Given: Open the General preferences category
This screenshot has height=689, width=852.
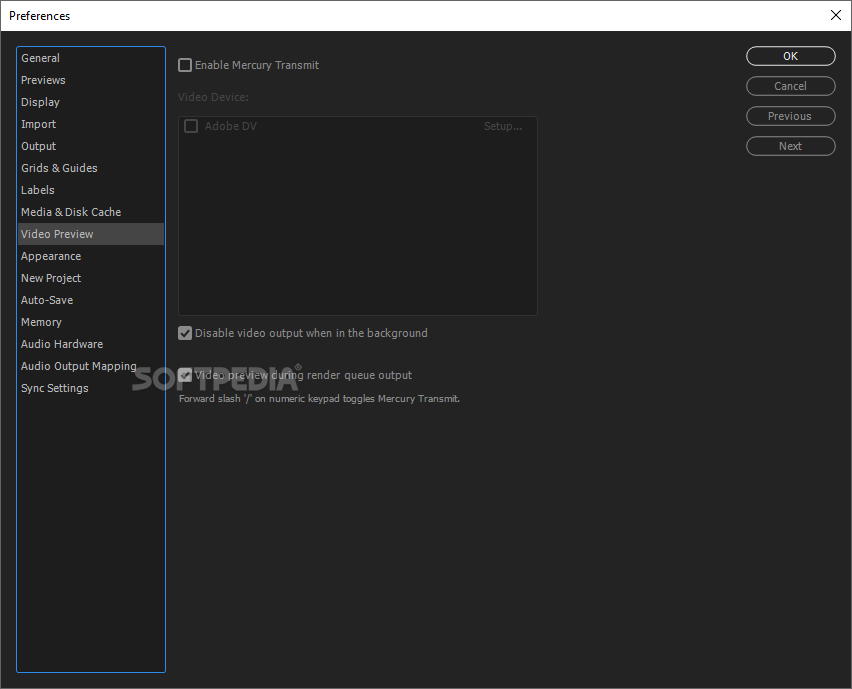Looking at the screenshot, I should [x=91, y=58].
